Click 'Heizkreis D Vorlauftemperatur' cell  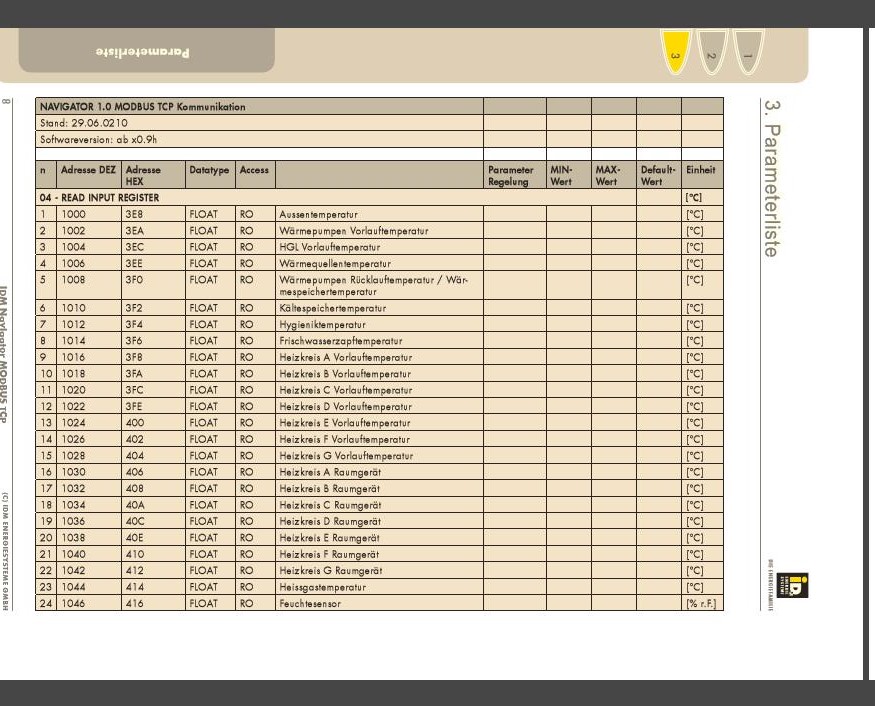point(379,406)
